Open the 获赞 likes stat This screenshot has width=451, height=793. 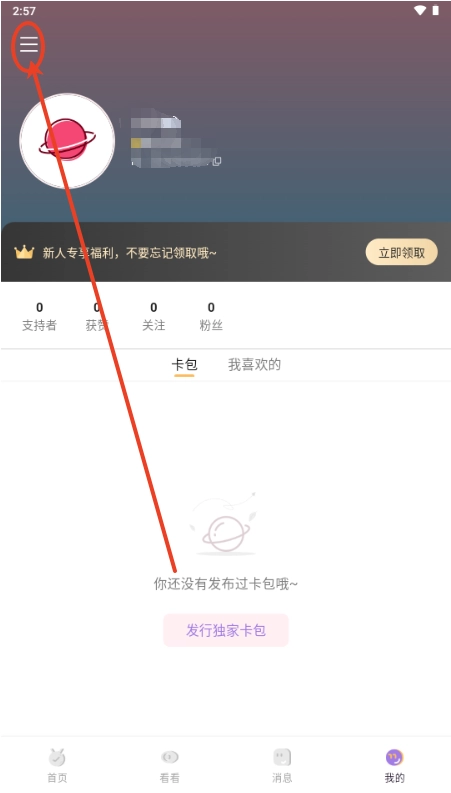(x=97, y=317)
